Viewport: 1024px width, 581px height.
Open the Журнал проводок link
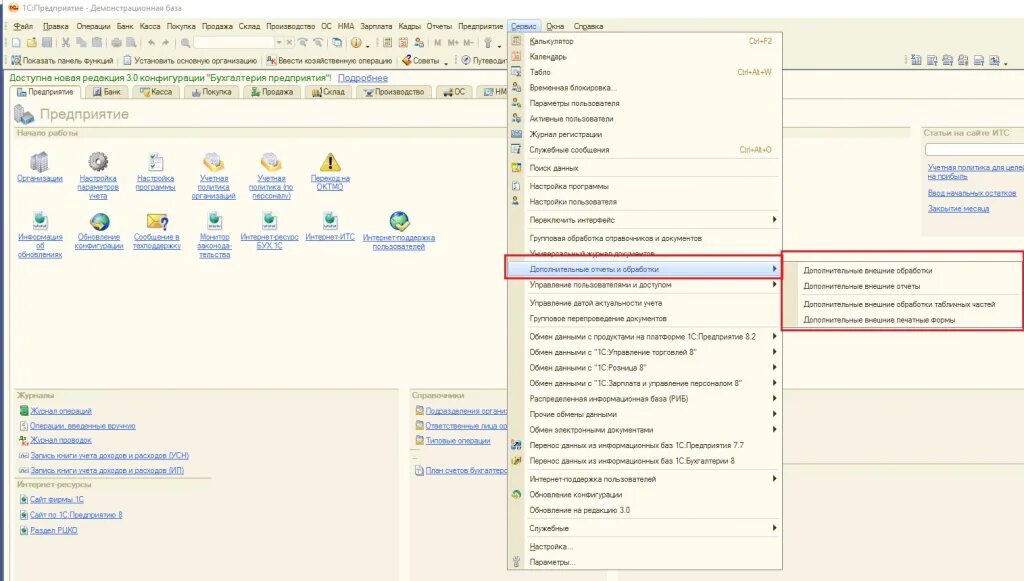coord(61,440)
